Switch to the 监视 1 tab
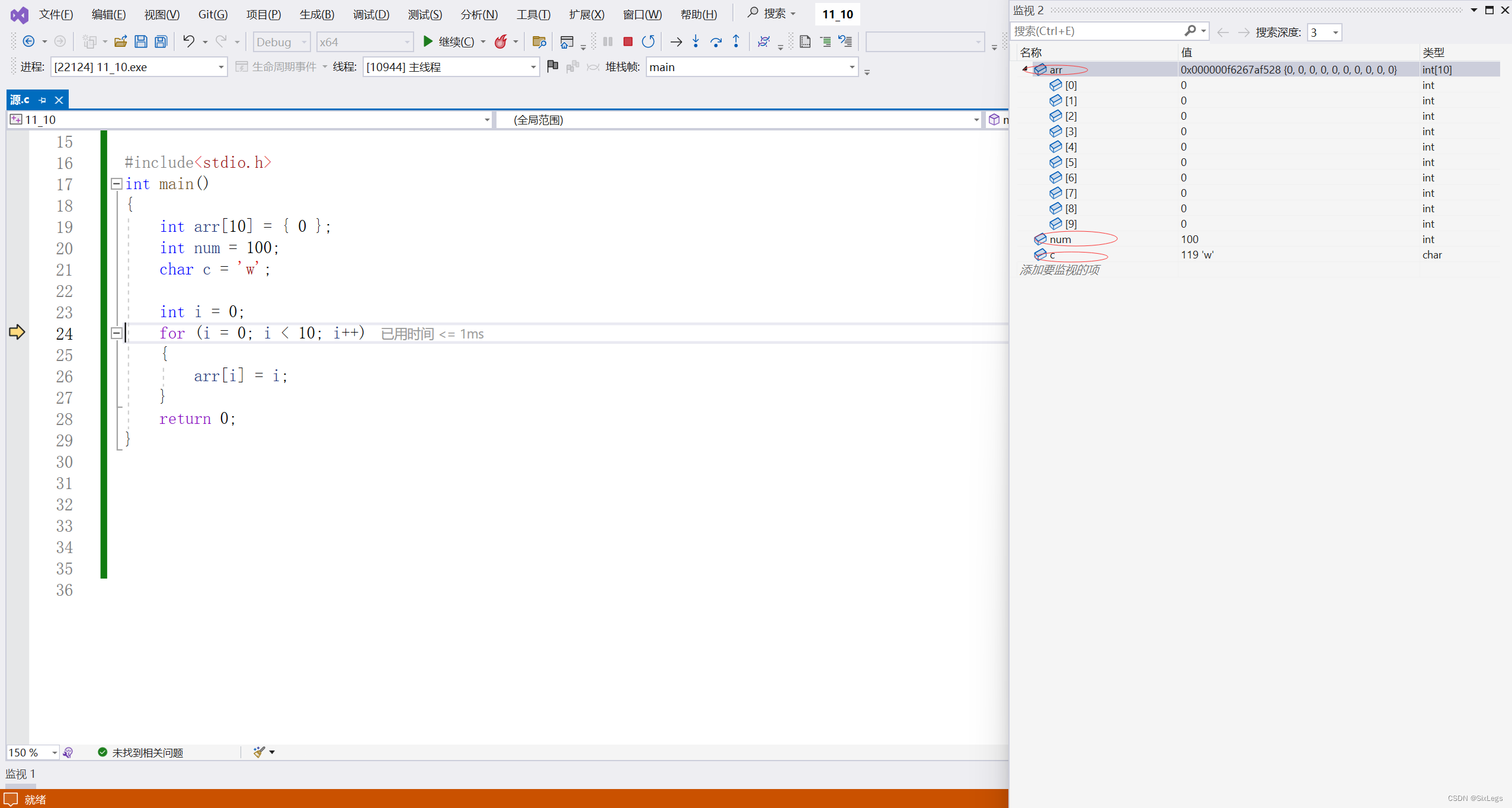This screenshot has height=808, width=1512. point(21,774)
